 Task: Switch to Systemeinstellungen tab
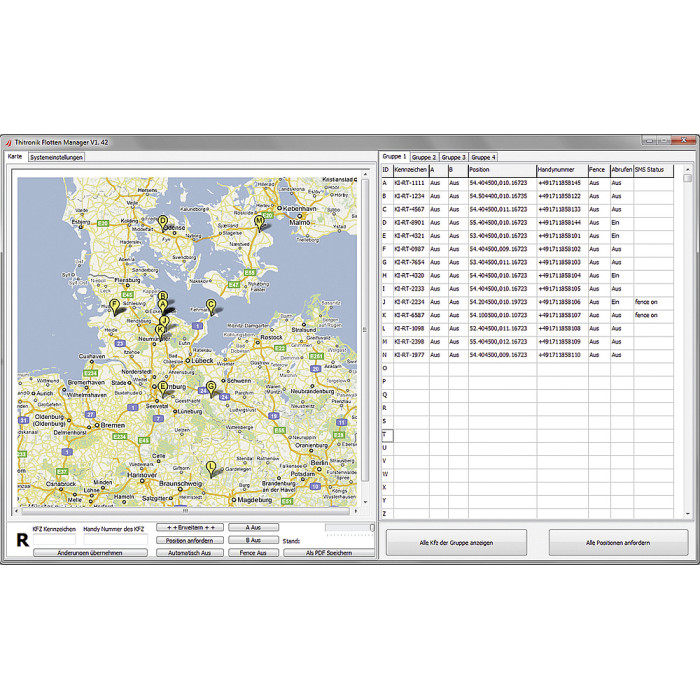click(57, 157)
